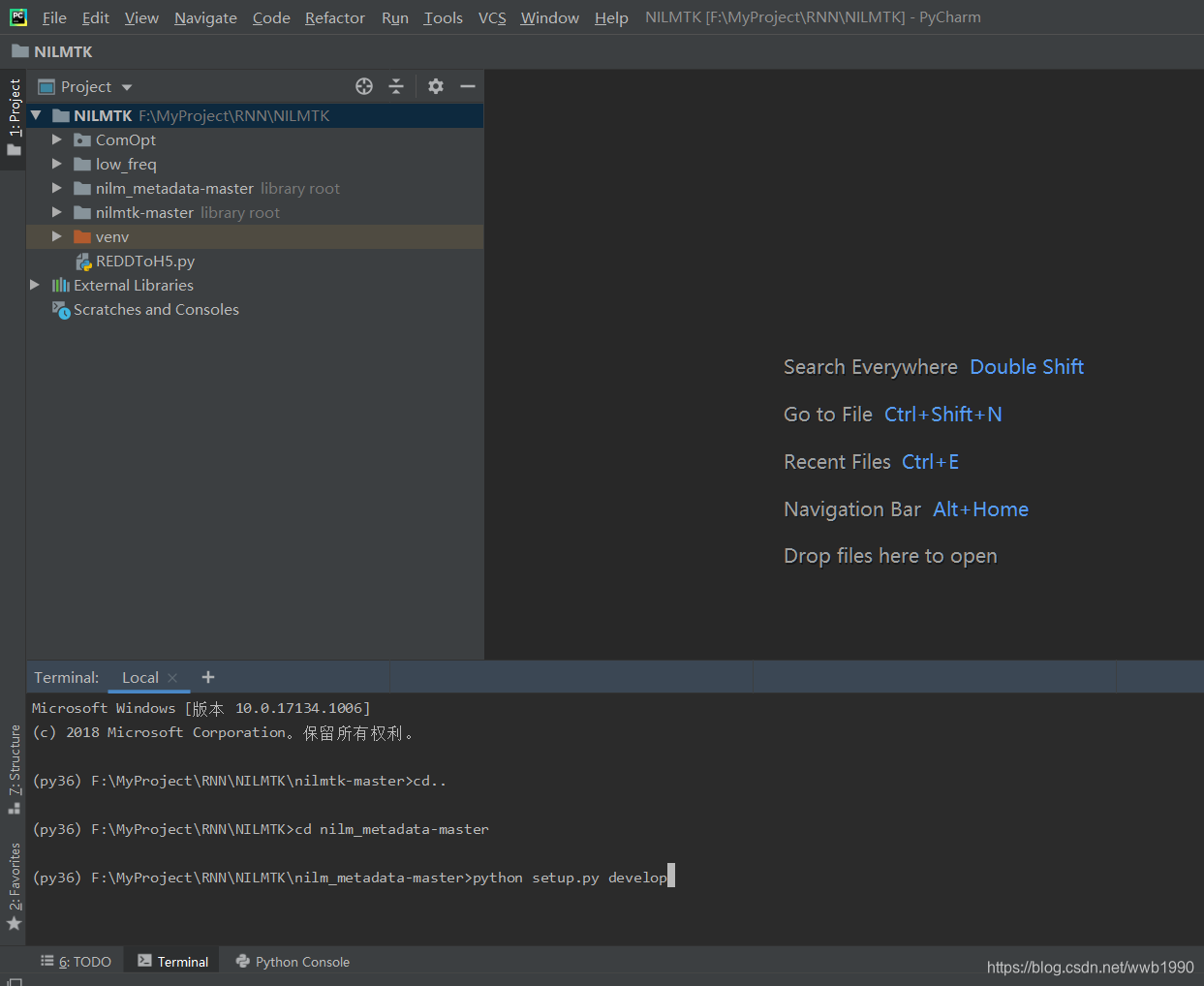This screenshot has width=1204, height=986.
Task: Open the VCS menu
Action: pyautogui.click(x=492, y=17)
